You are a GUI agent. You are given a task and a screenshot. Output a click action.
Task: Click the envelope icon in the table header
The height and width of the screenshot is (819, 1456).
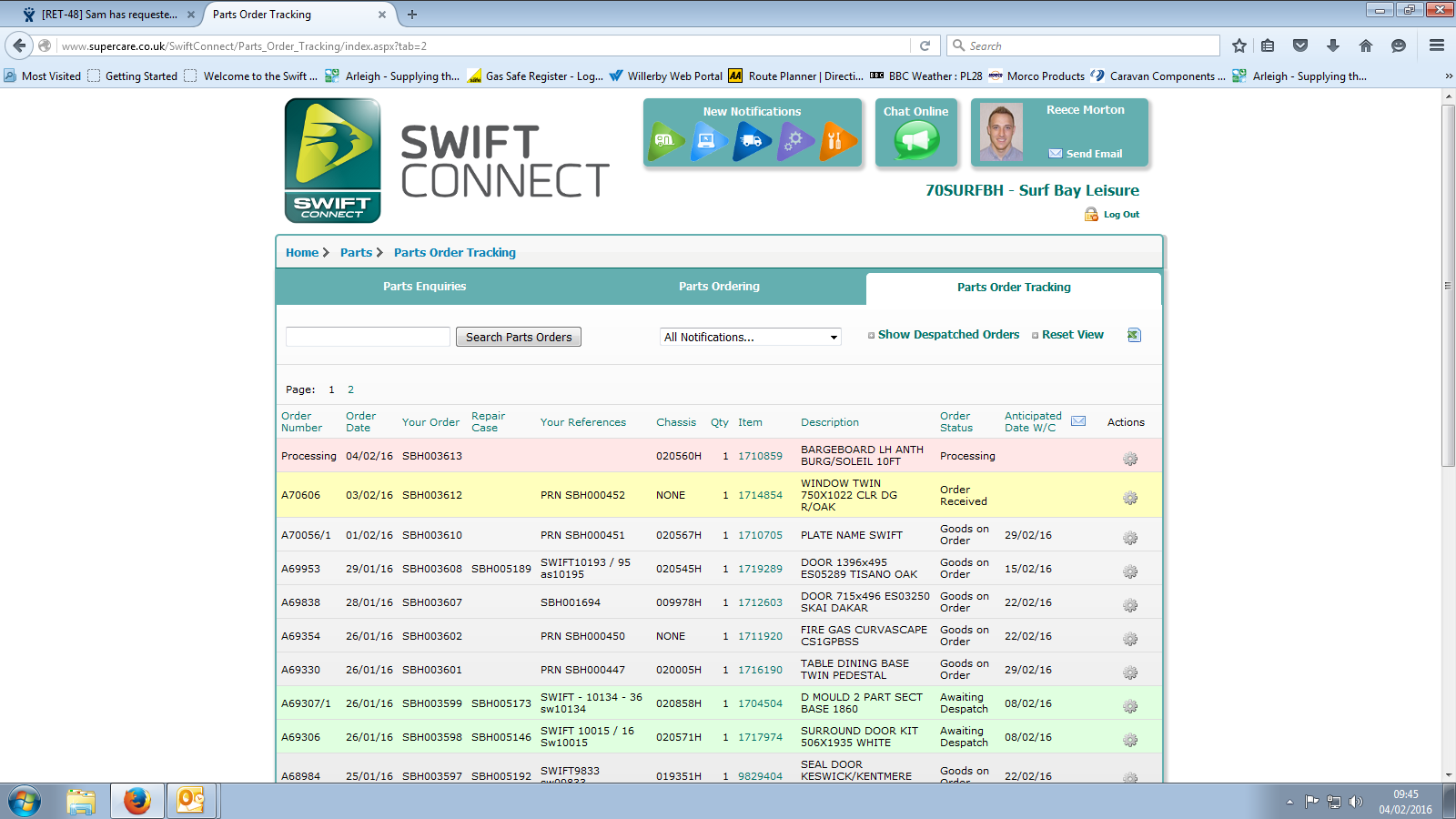click(1078, 421)
